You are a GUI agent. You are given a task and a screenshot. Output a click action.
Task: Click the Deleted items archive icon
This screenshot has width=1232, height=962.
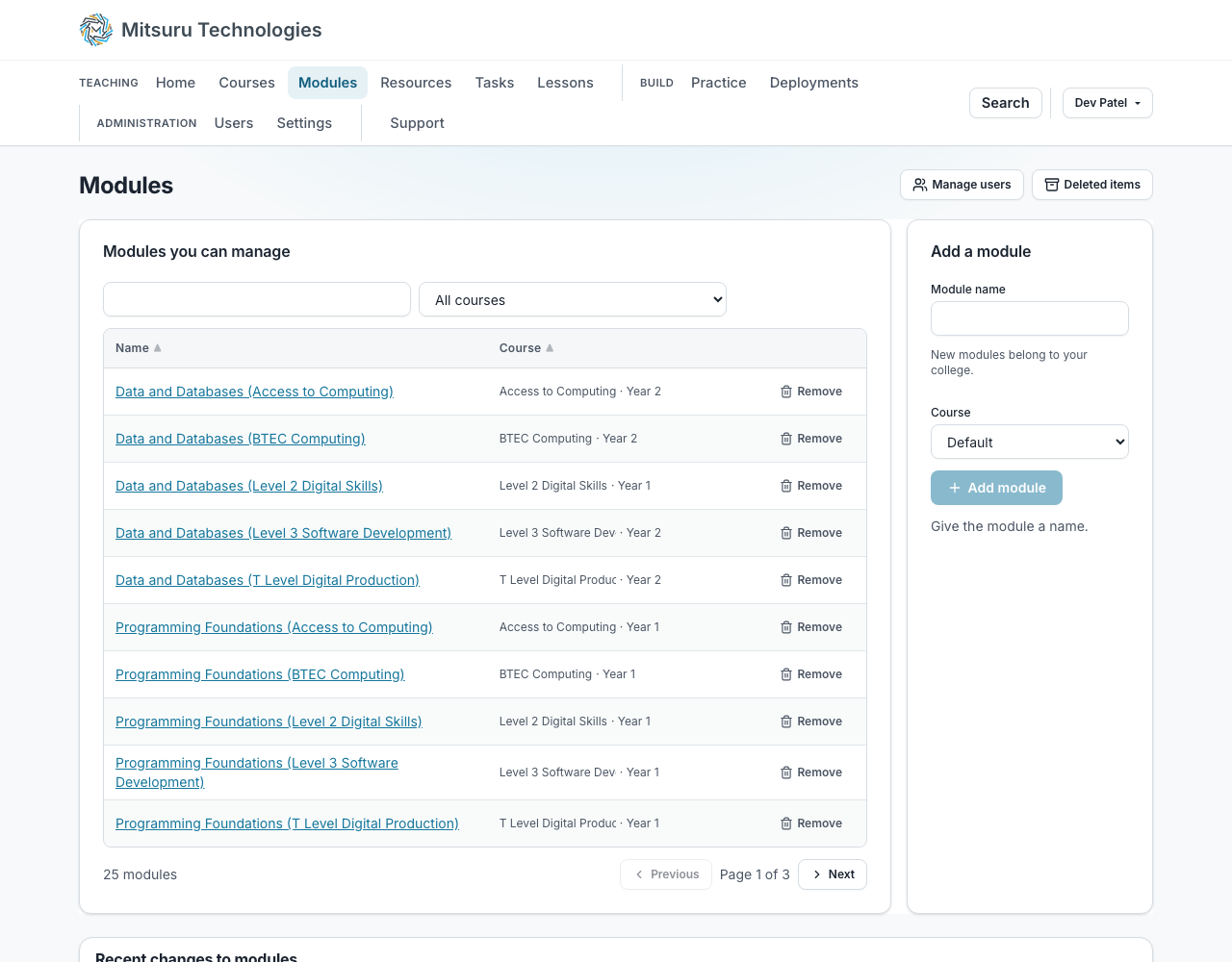1052,185
